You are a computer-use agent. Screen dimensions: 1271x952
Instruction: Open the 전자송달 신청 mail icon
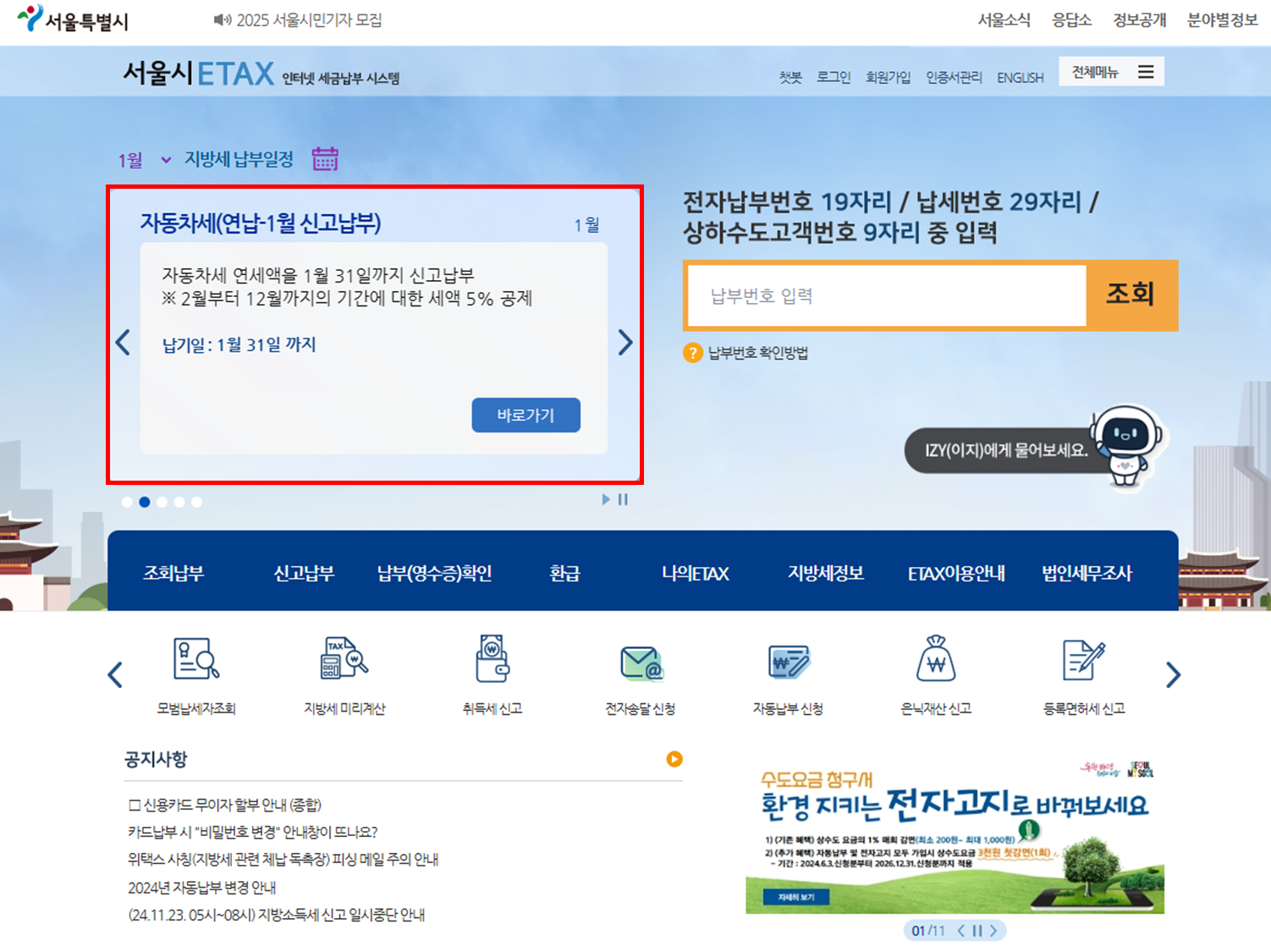(641, 663)
